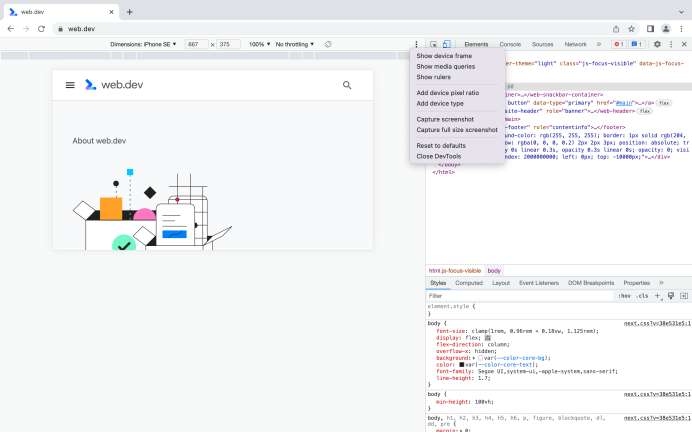Open DevTools customize three-dot menu
The width and height of the screenshot is (692, 432).
[671, 44]
